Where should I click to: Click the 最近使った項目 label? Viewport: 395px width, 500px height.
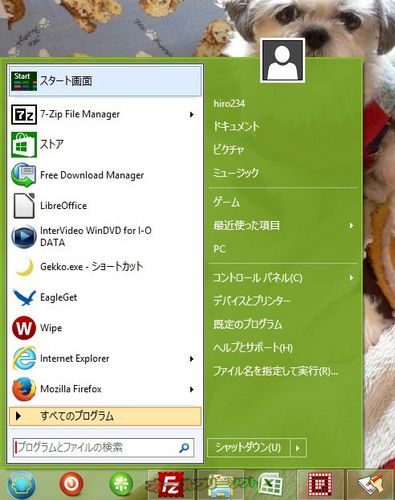pos(246,226)
